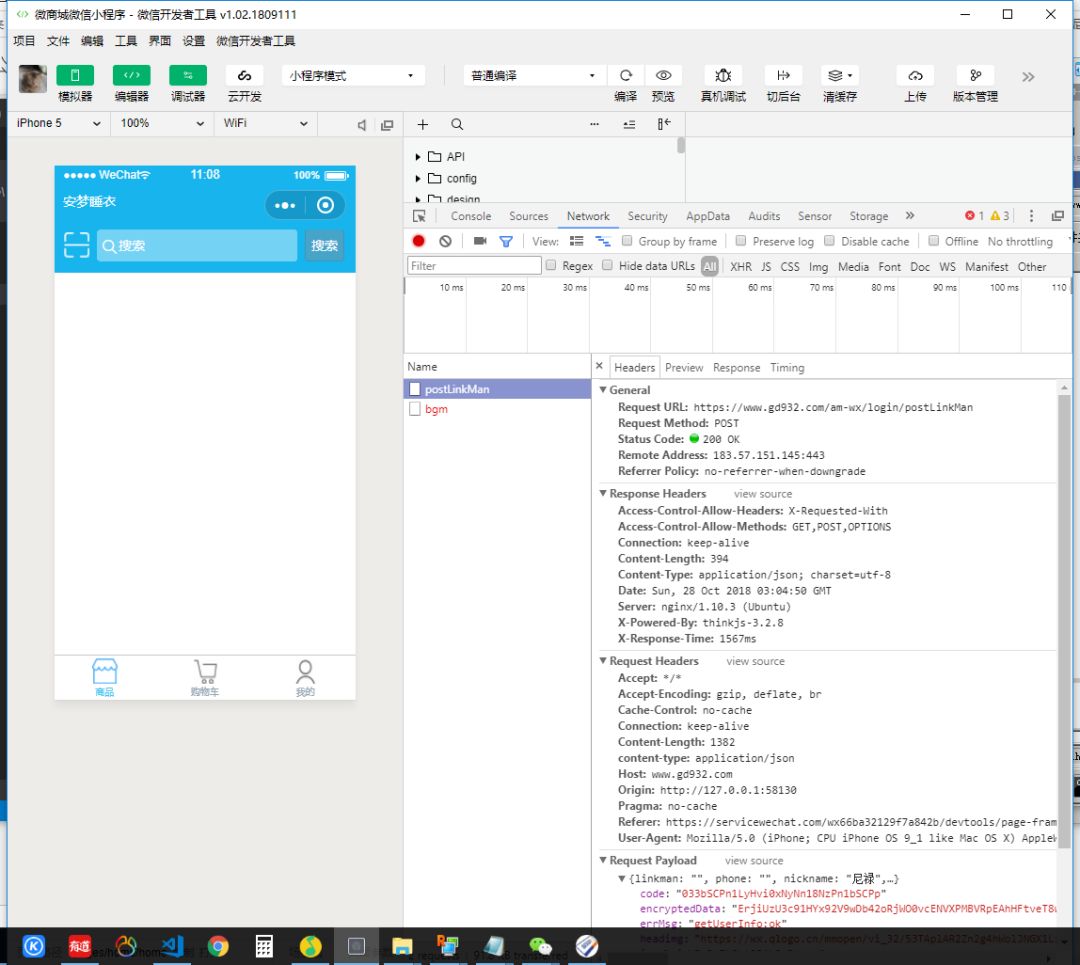
Task: Tap the 搜索 button in simulator
Action: 324,245
